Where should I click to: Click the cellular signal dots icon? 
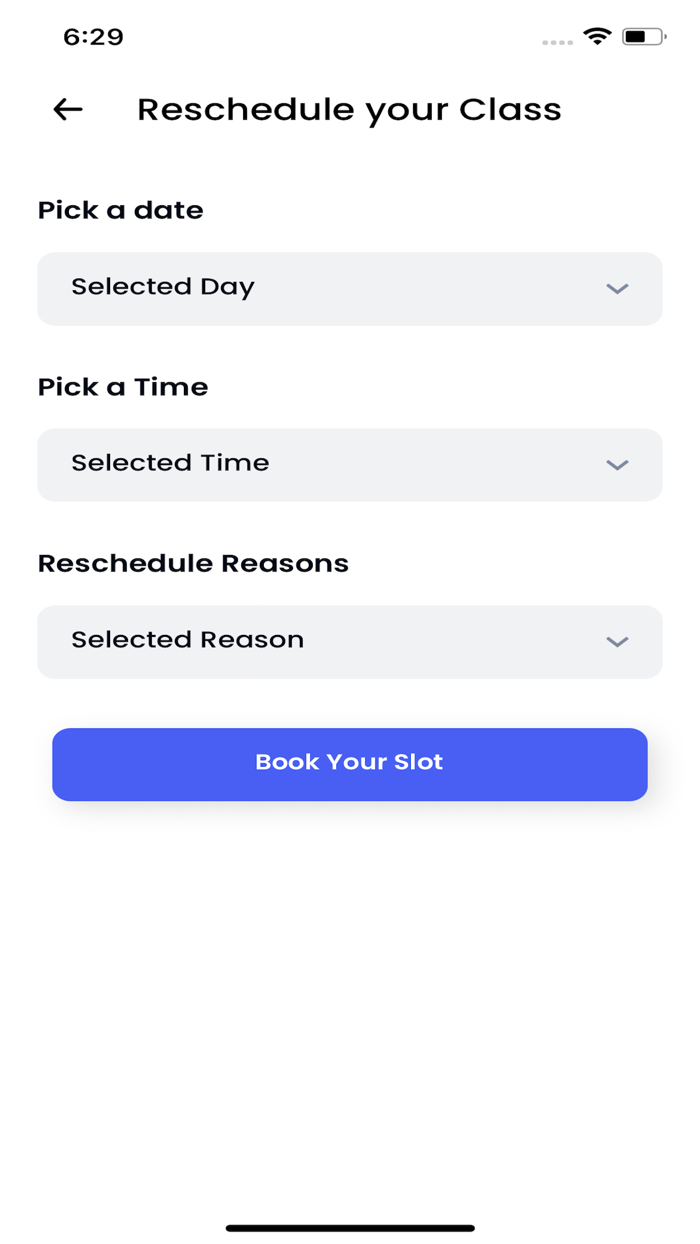pos(556,43)
